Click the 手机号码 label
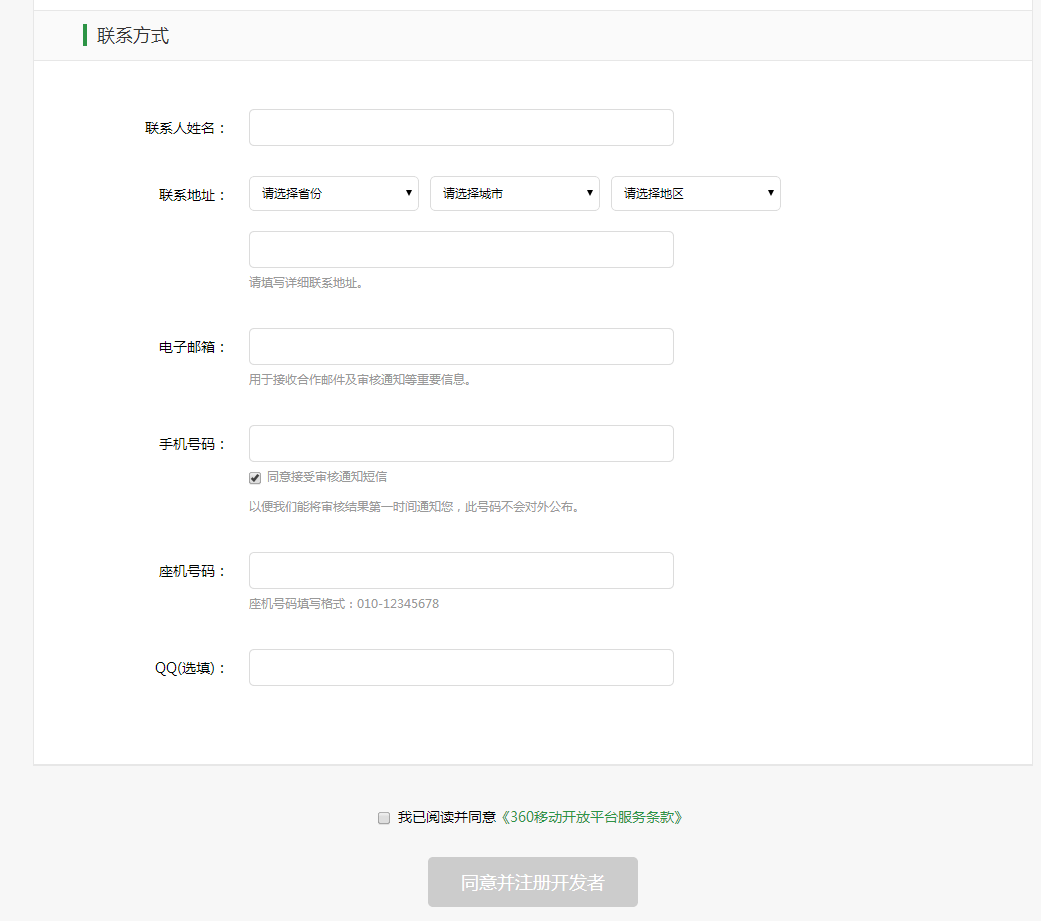The image size is (1041, 921). (x=192, y=444)
